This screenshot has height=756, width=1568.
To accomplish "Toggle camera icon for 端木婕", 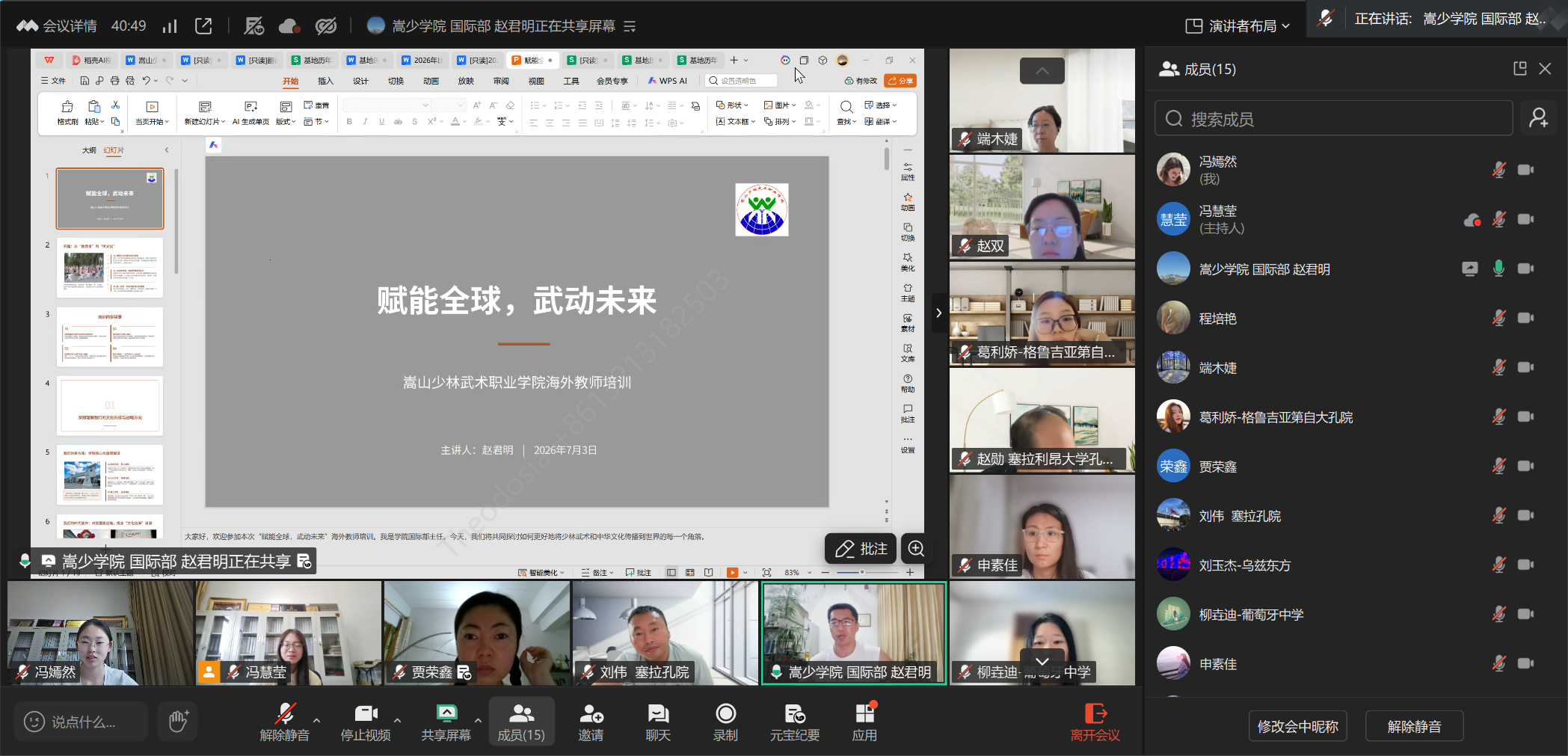I will pos(1525,367).
